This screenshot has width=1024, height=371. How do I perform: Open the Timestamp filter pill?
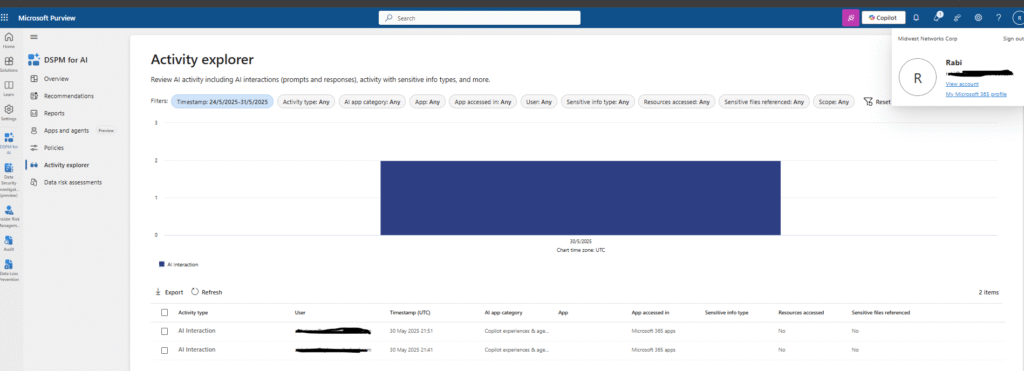click(222, 102)
